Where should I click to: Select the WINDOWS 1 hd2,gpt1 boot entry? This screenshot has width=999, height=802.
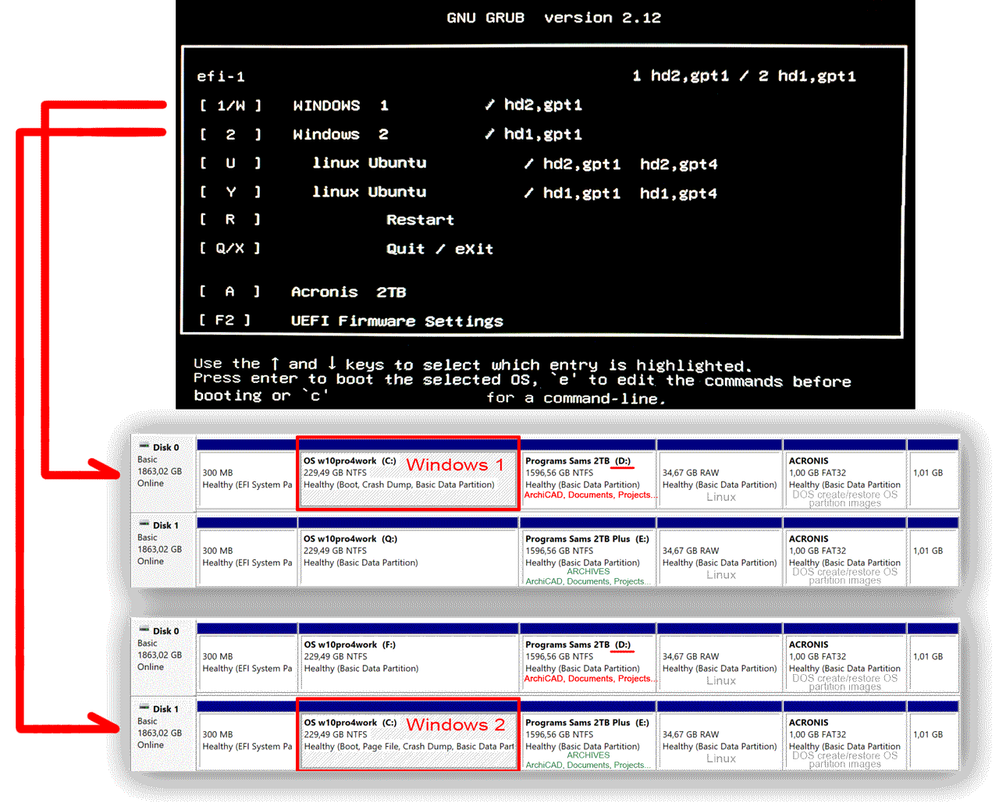pos(391,105)
